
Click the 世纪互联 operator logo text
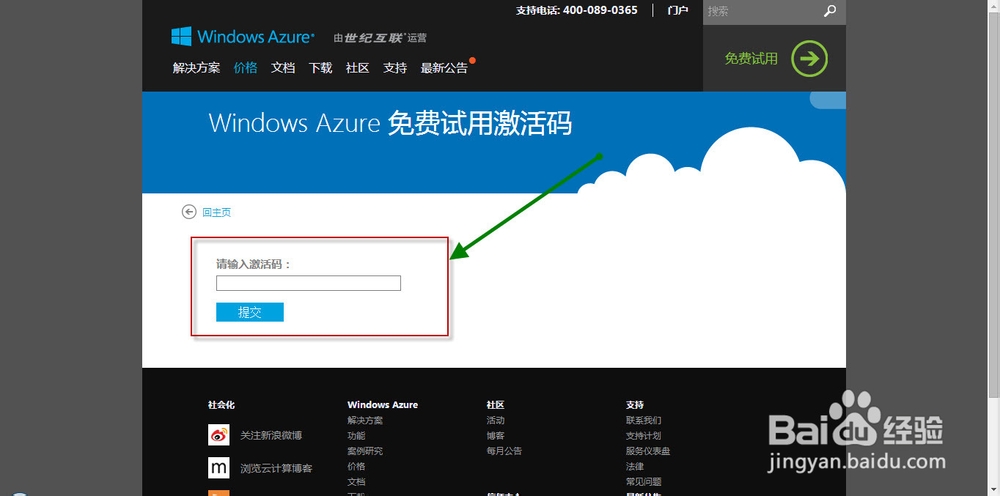[374, 38]
